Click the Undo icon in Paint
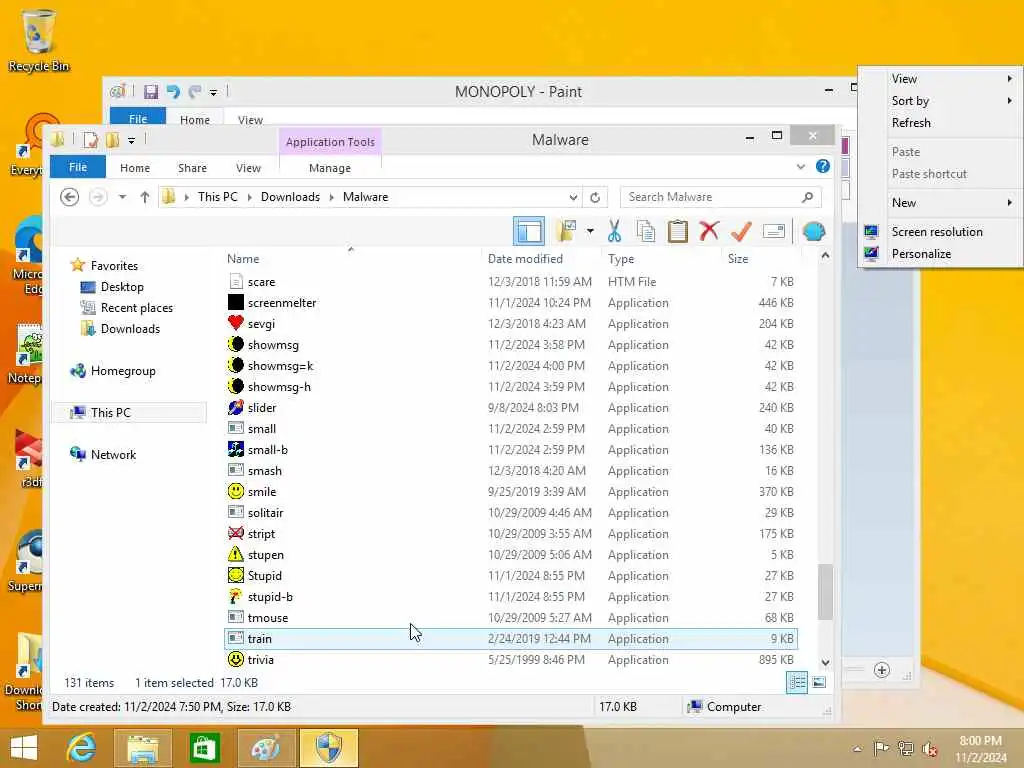This screenshot has width=1024, height=768. [173, 91]
